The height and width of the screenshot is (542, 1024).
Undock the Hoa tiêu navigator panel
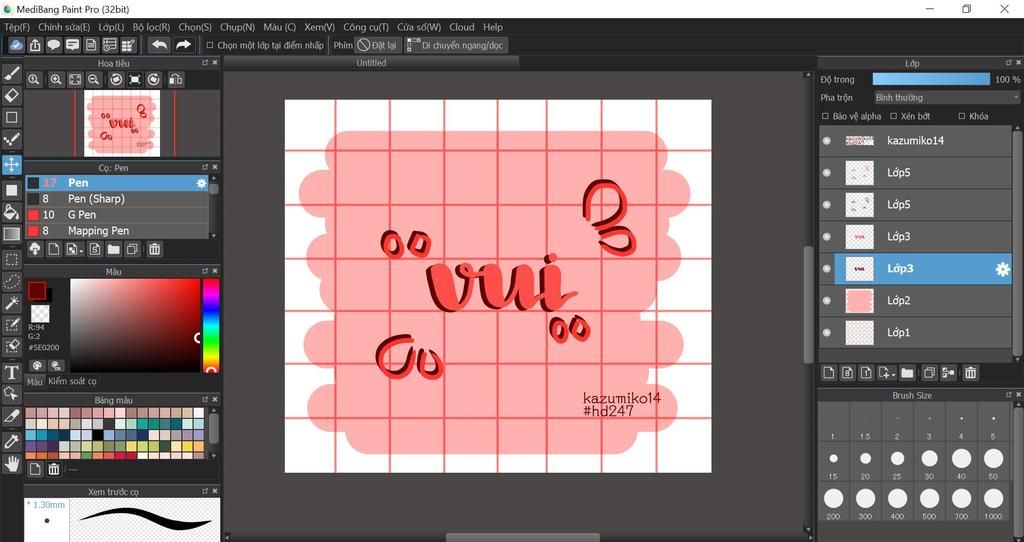click(205, 63)
